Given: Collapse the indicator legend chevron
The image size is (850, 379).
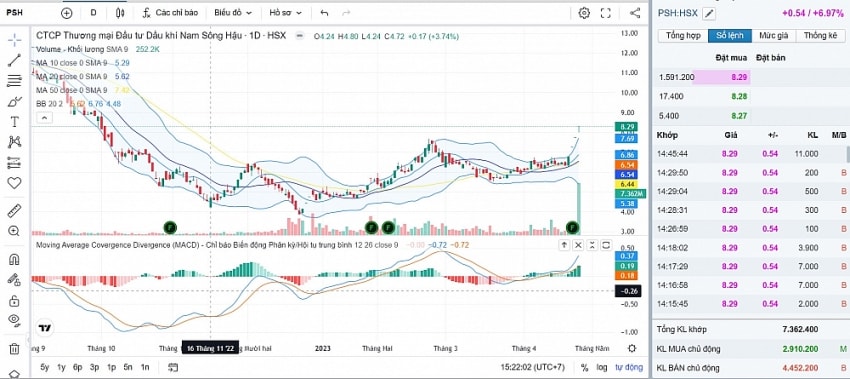Looking at the screenshot, I should coord(44,117).
